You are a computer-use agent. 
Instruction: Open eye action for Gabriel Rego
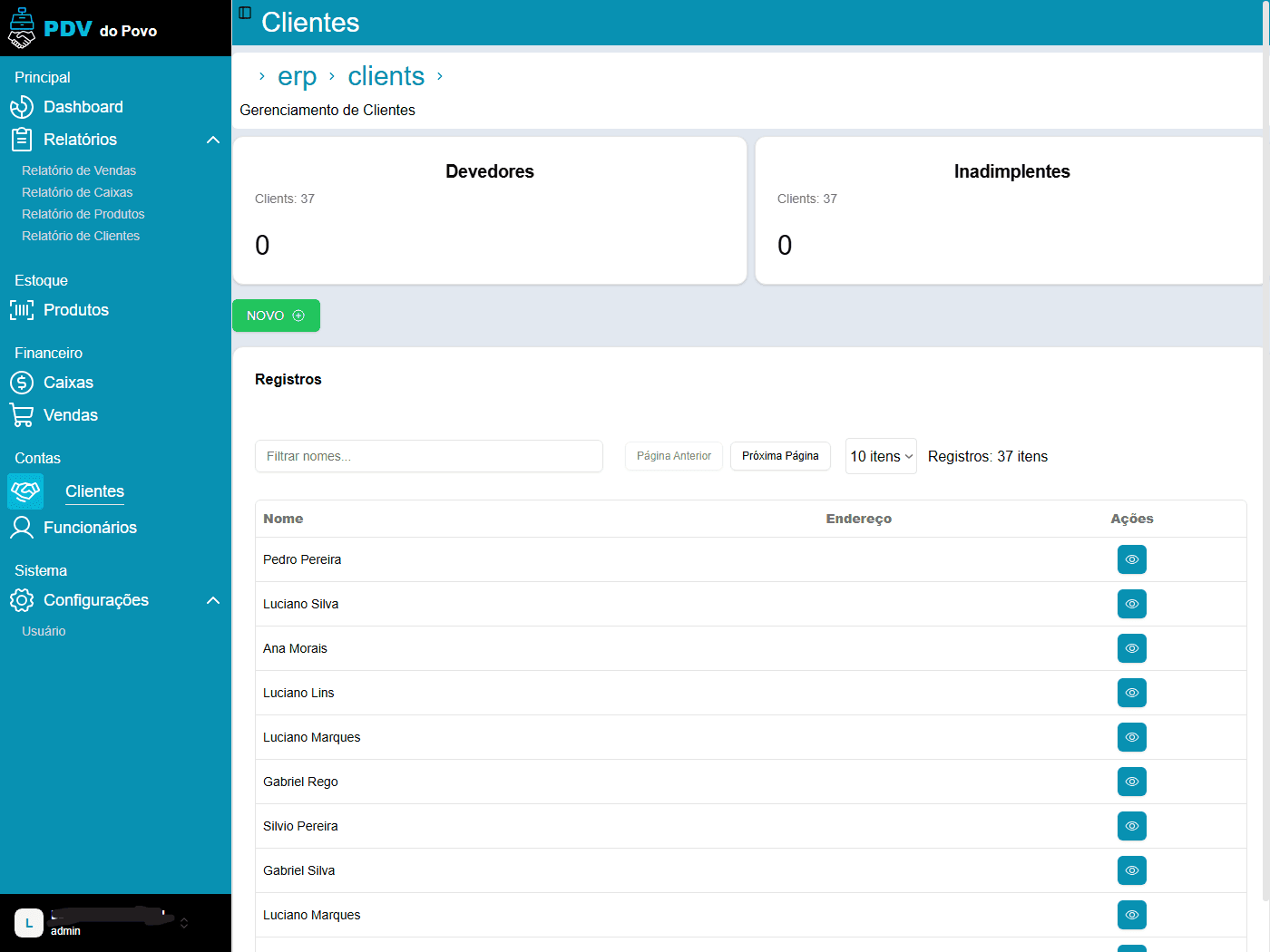pos(1132,782)
